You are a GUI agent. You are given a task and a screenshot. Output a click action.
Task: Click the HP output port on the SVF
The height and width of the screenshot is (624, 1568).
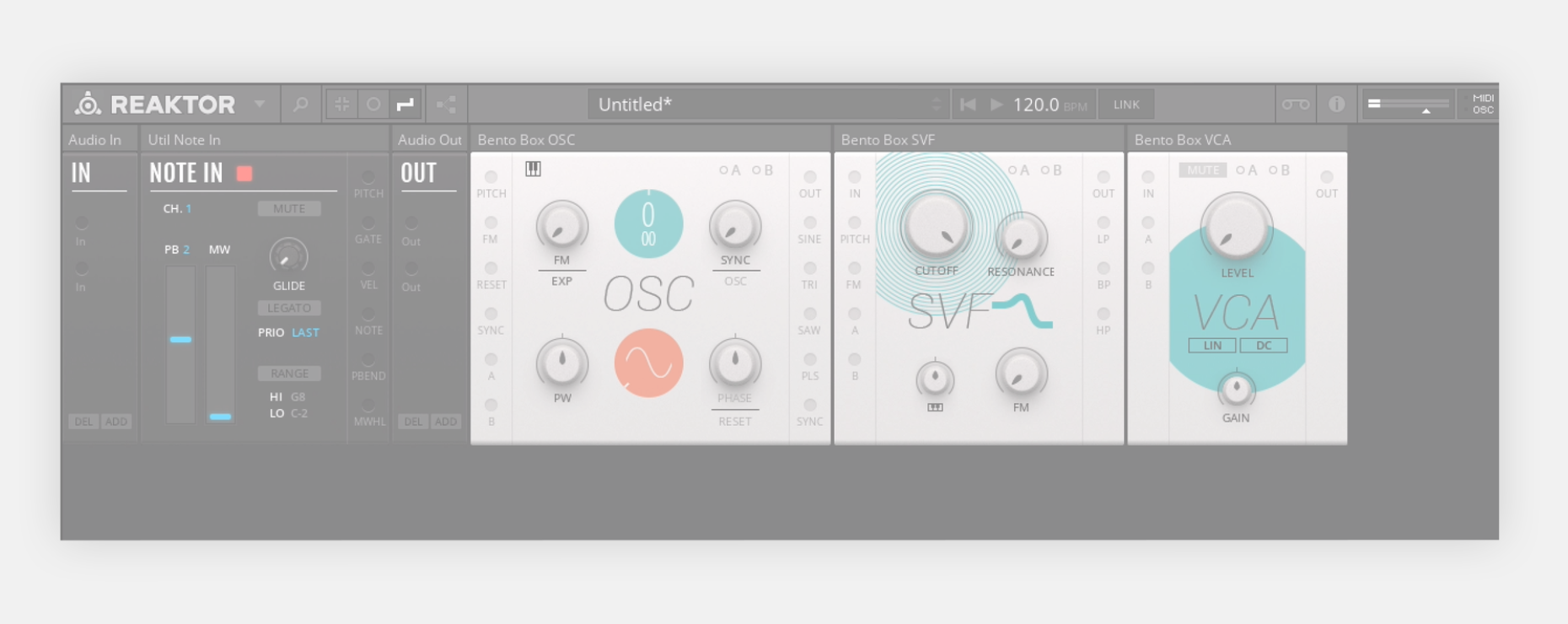[x=1104, y=314]
